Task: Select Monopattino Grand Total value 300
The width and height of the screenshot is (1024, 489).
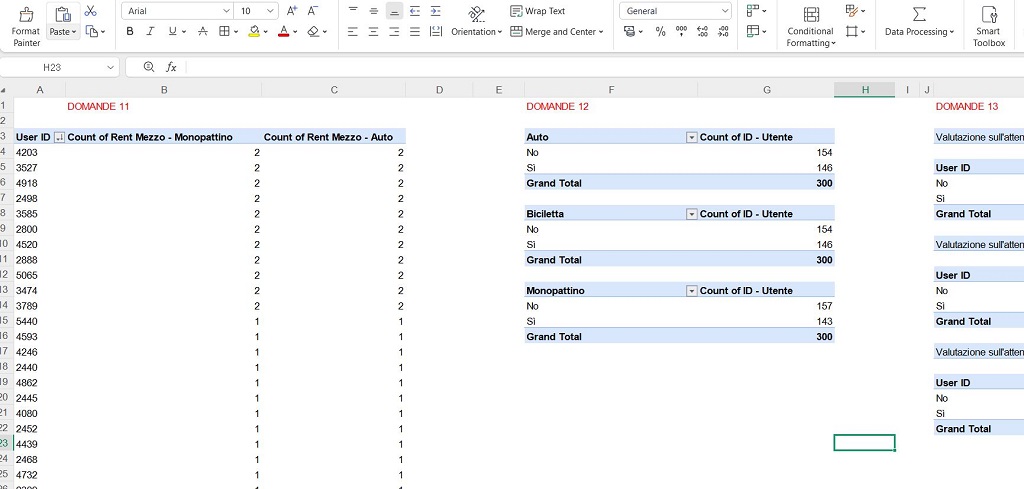Action: click(766, 337)
